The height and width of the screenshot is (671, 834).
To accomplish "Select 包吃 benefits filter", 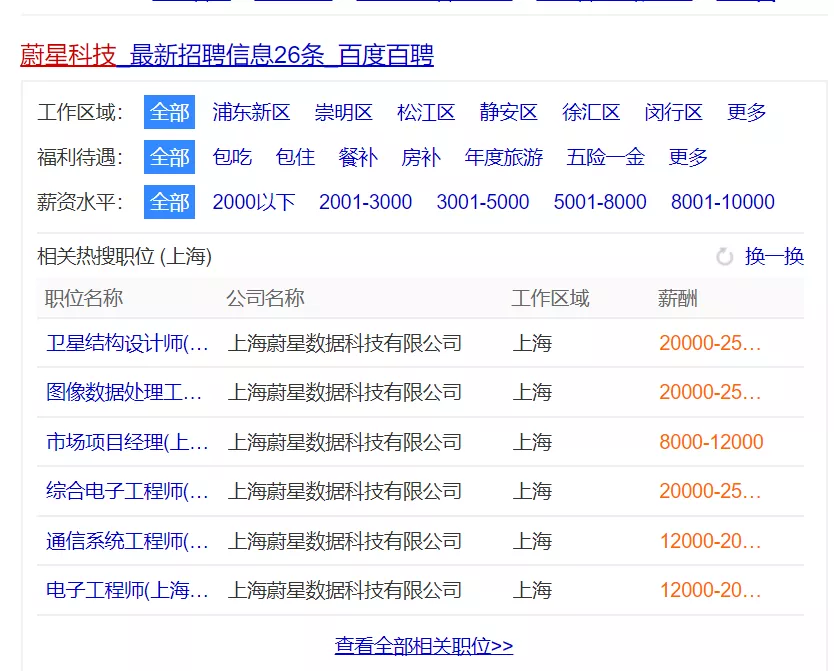I will click(232, 157).
